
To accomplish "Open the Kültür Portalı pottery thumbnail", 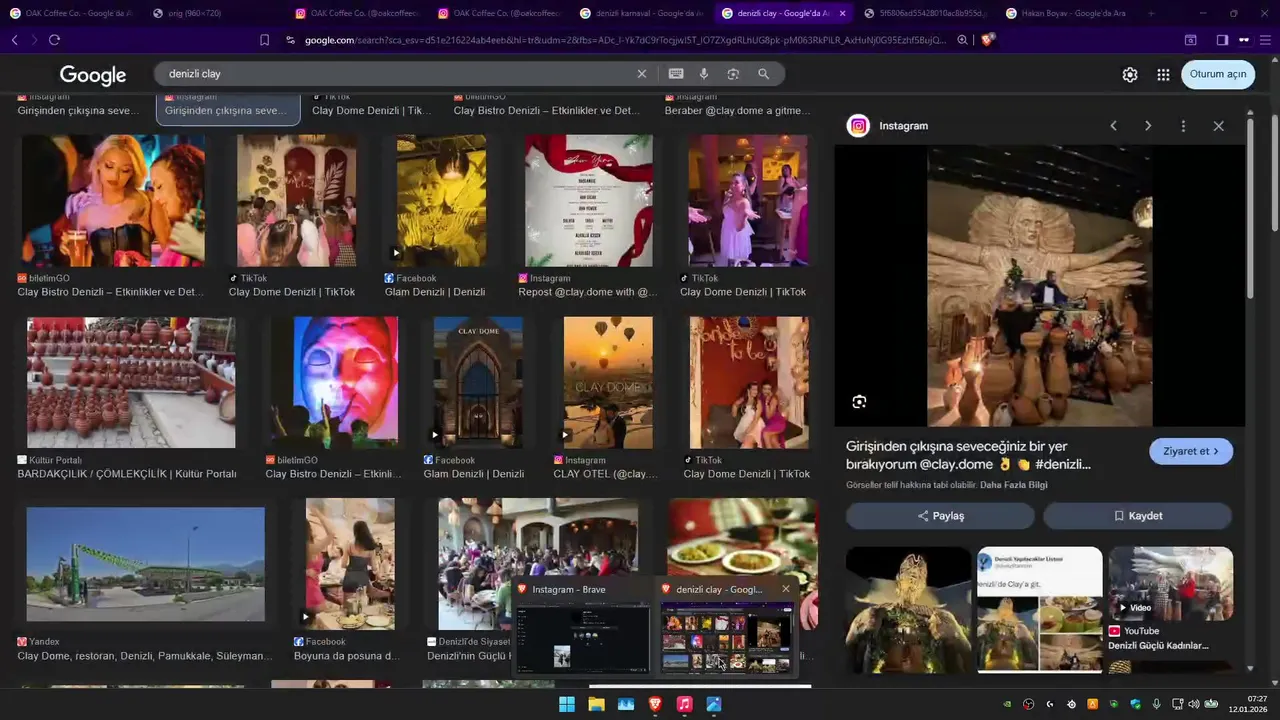I will (131, 383).
